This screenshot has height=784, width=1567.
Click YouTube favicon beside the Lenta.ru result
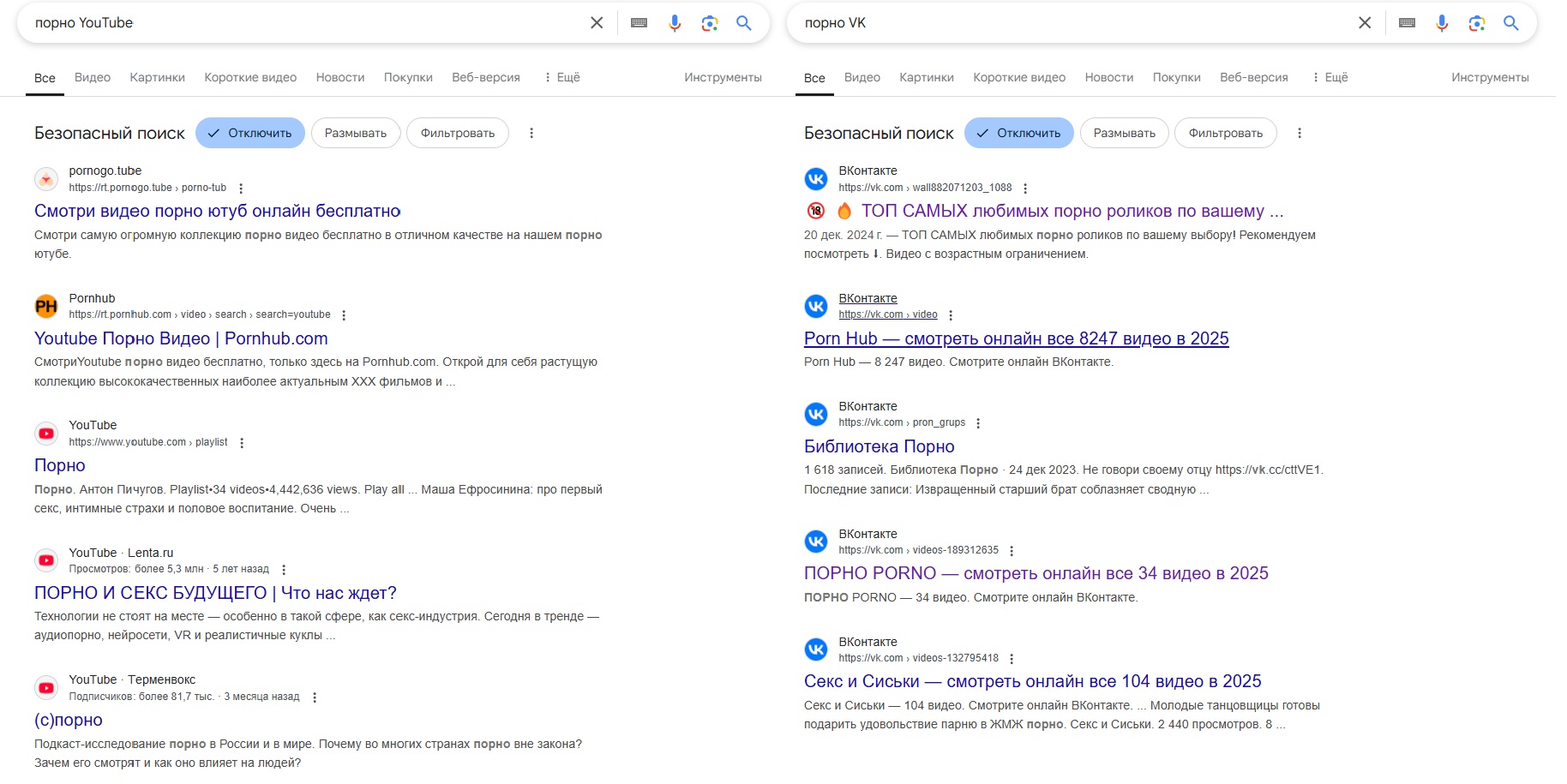coord(46,560)
